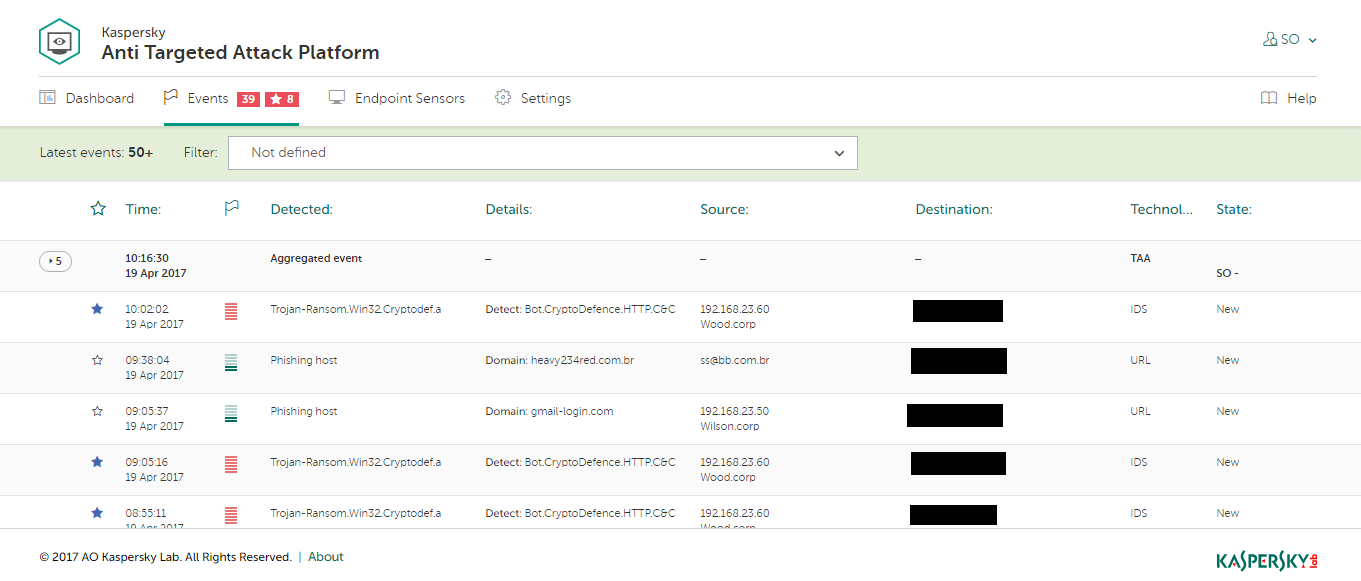Star the 09:38:04 Phishing host event

(x=97, y=360)
